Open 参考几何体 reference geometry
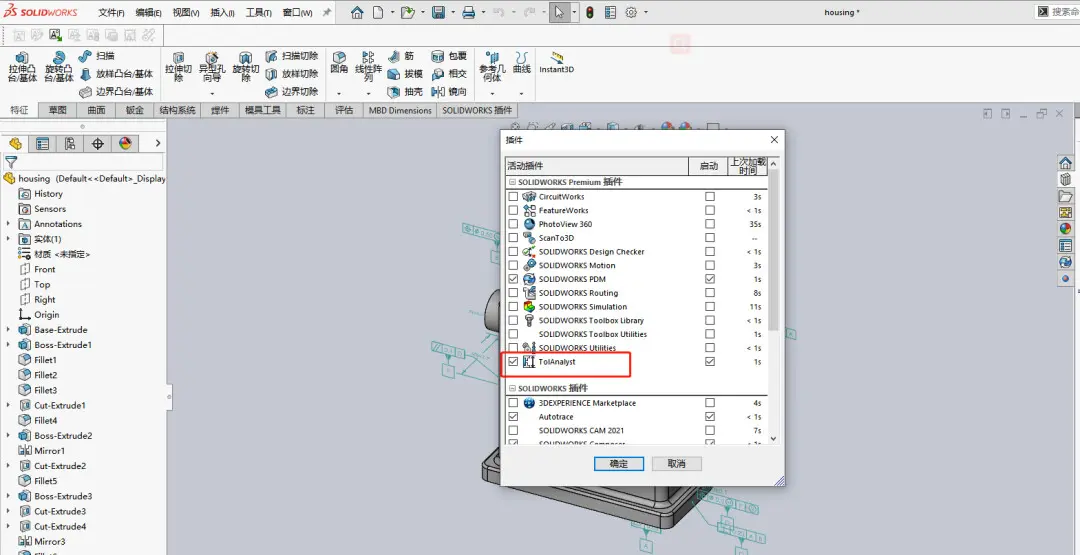 (x=492, y=67)
